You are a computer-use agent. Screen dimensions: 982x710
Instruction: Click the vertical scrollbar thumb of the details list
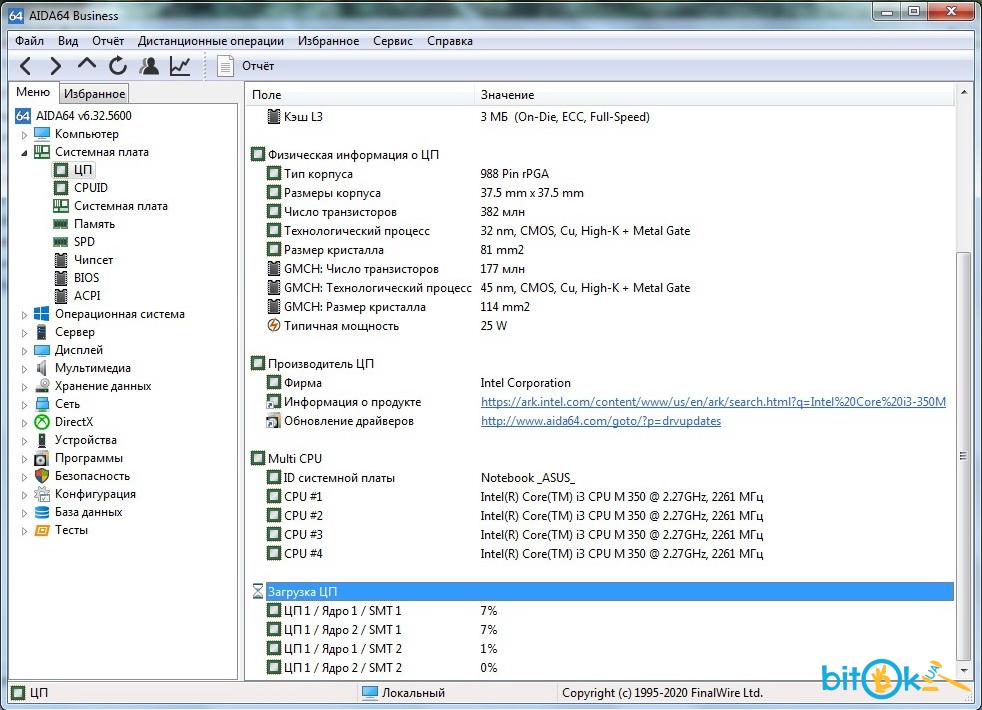pos(963,455)
